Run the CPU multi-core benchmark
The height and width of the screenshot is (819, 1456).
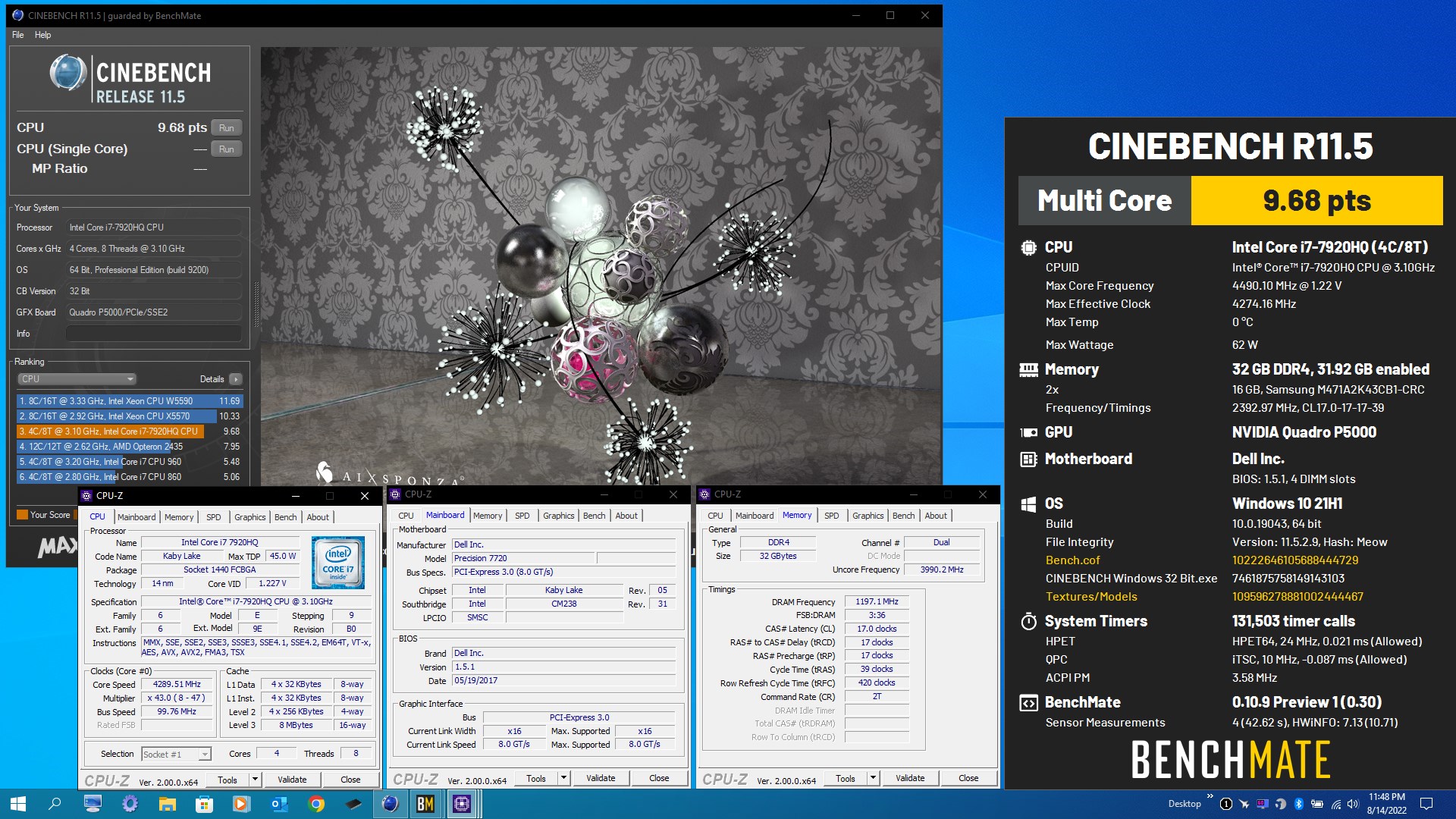tap(226, 128)
